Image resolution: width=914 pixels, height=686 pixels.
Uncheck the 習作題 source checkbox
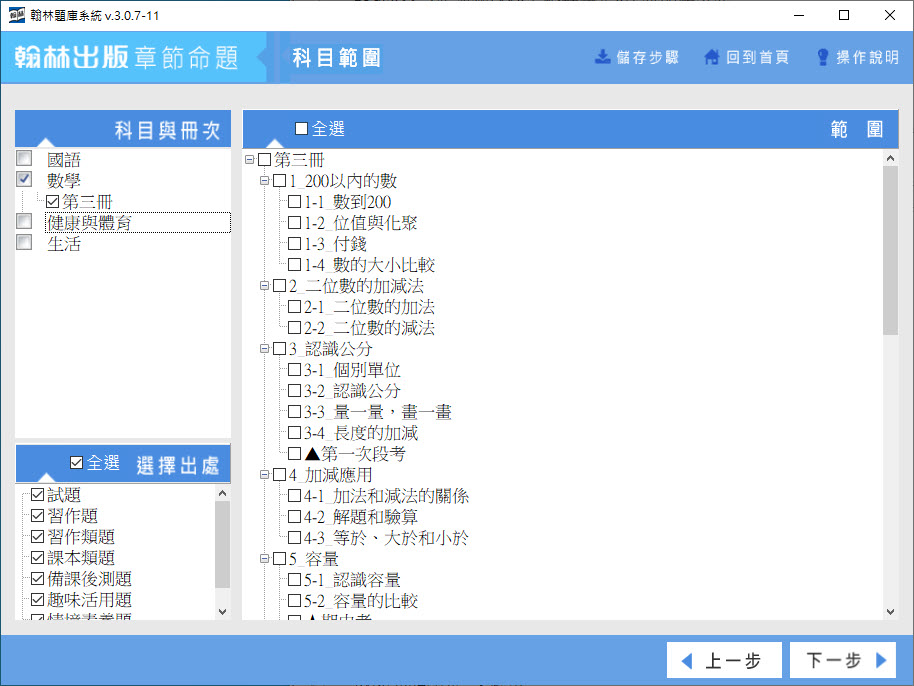(x=38, y=516)
